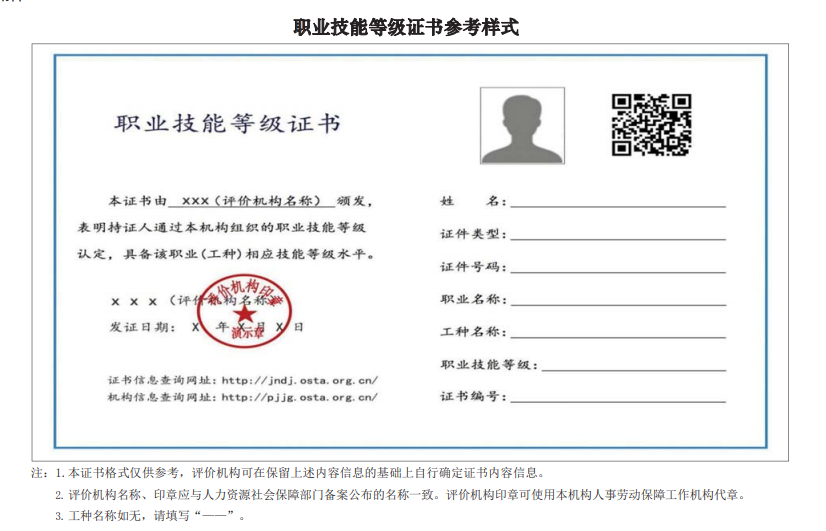Click the 工种名称 blank line

tap(618, 337)
